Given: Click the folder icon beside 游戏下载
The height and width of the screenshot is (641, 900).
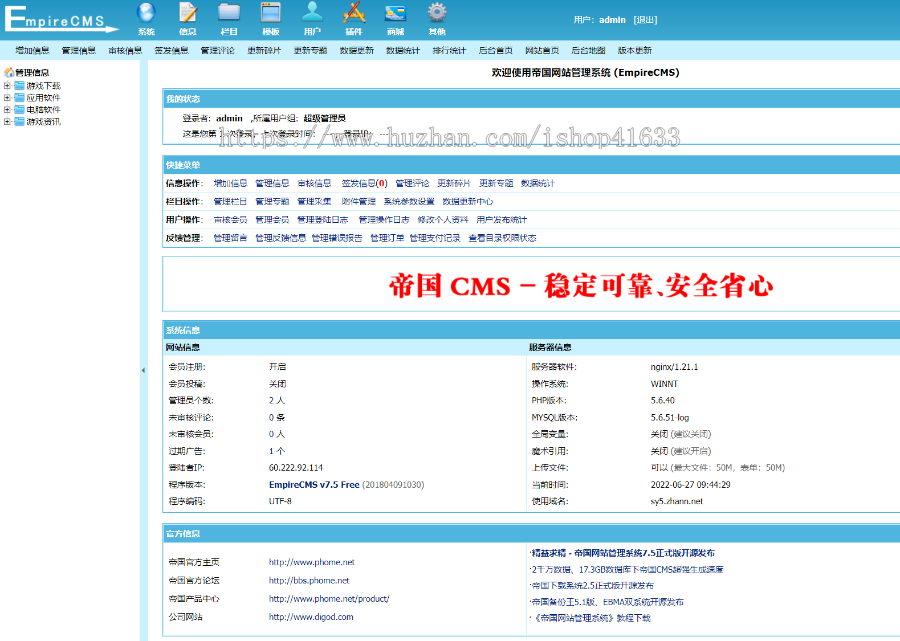Looking at the screenshot, I should (20, 86).
